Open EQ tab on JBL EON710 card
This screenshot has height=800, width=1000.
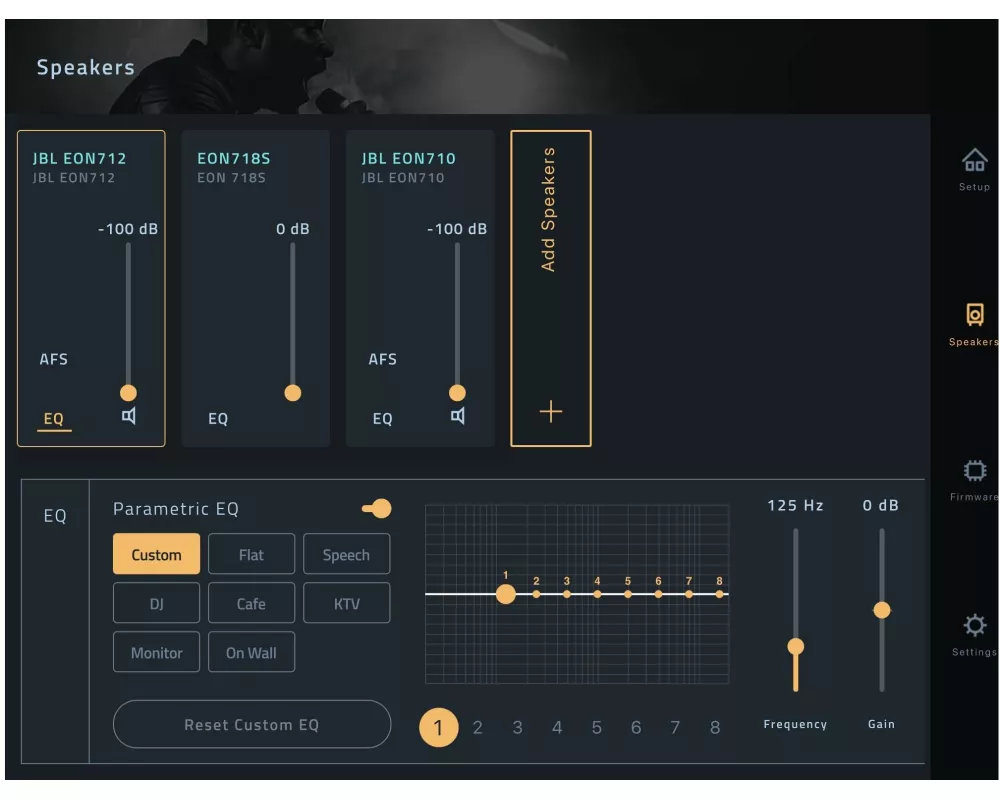pyautogui.click(x=383, y=419)
